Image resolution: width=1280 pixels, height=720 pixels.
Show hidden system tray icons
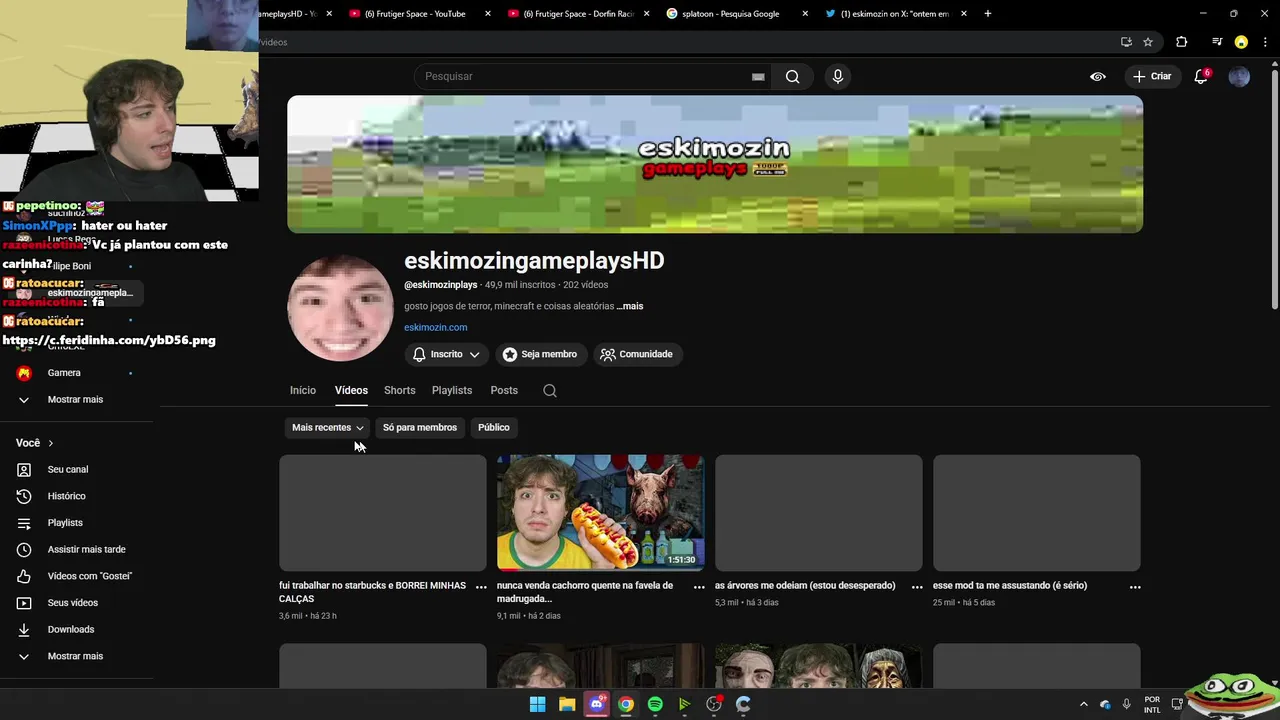[1083, 704]
